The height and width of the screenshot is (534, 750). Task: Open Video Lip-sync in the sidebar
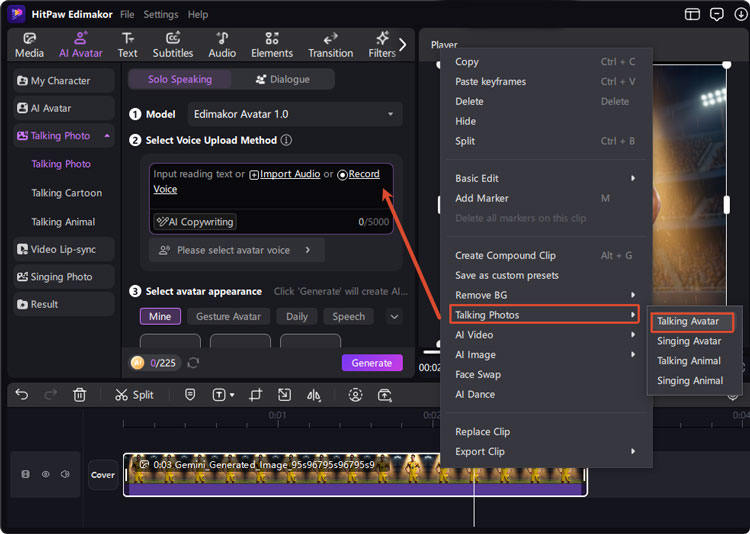pos(64,249)
